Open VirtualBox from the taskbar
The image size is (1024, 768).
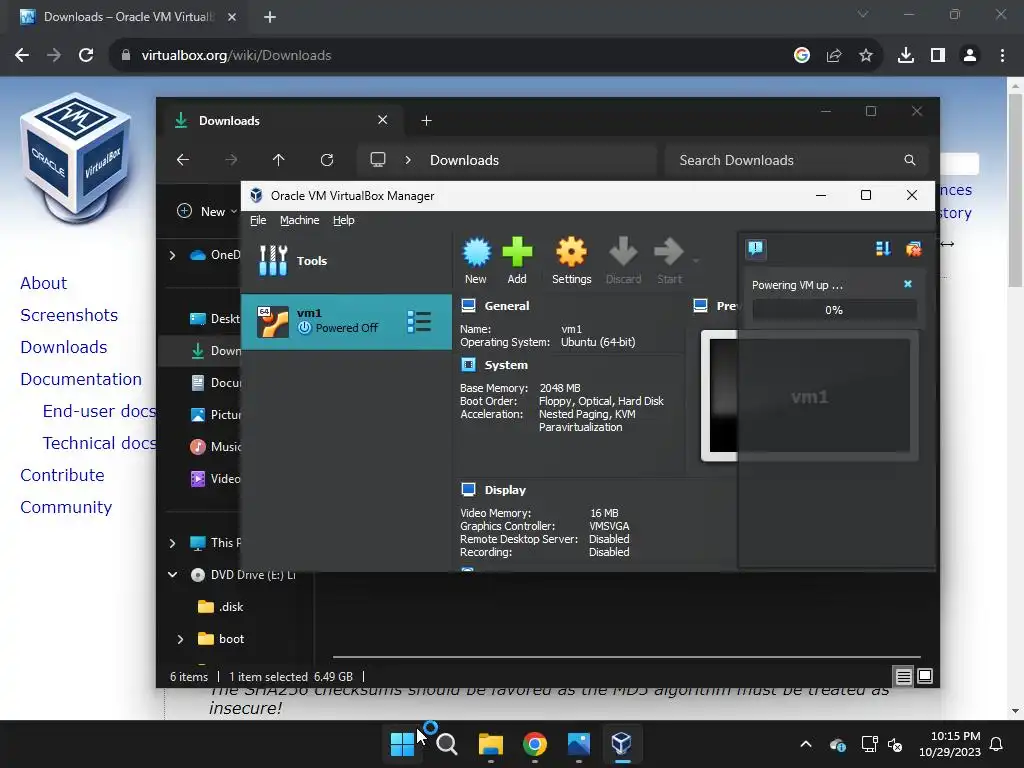[x=622, y=744]
